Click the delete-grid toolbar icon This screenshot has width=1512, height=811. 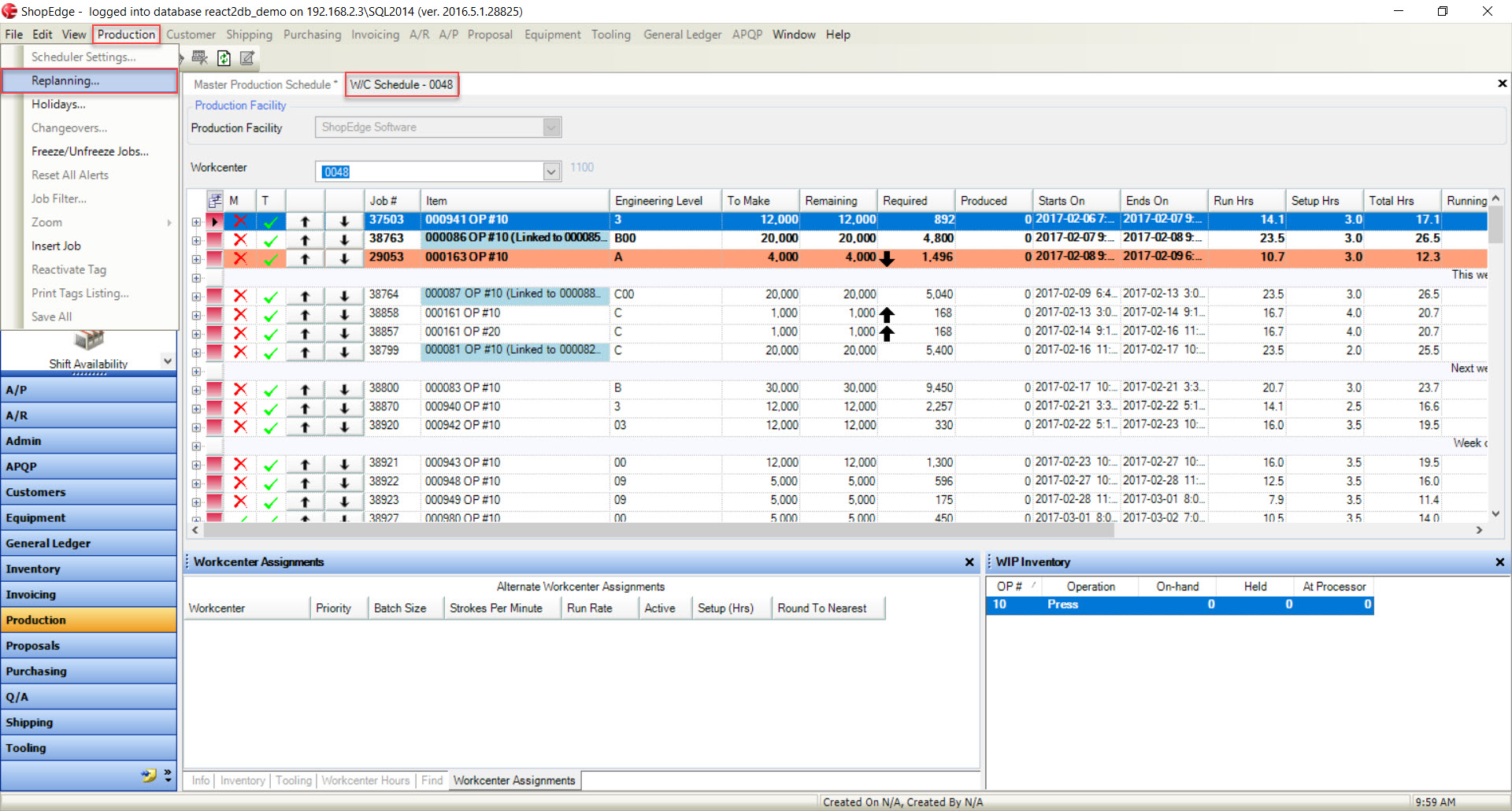pos(199,57)
